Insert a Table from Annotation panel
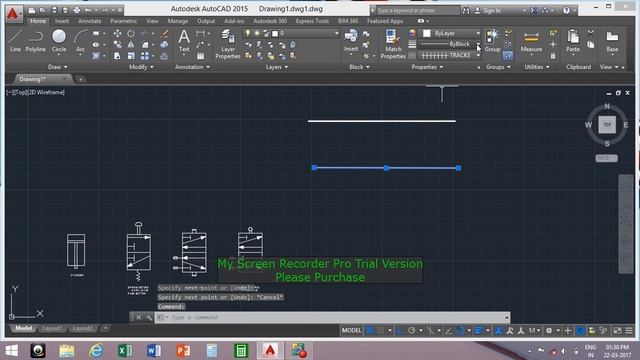The width and height of the screenshot is (640, 360). coord(200,56)
